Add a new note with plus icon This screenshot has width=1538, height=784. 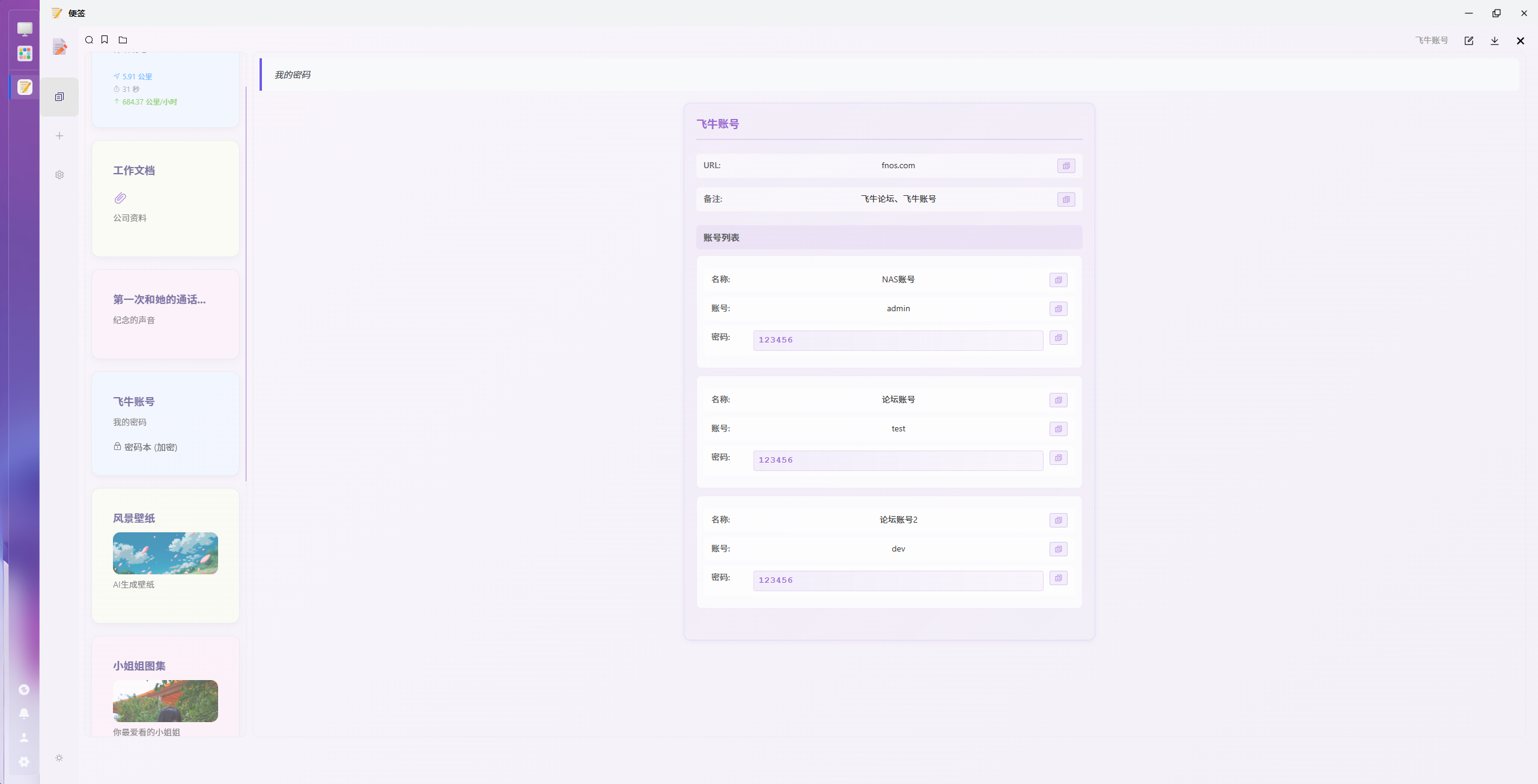[x=59, y=136]
